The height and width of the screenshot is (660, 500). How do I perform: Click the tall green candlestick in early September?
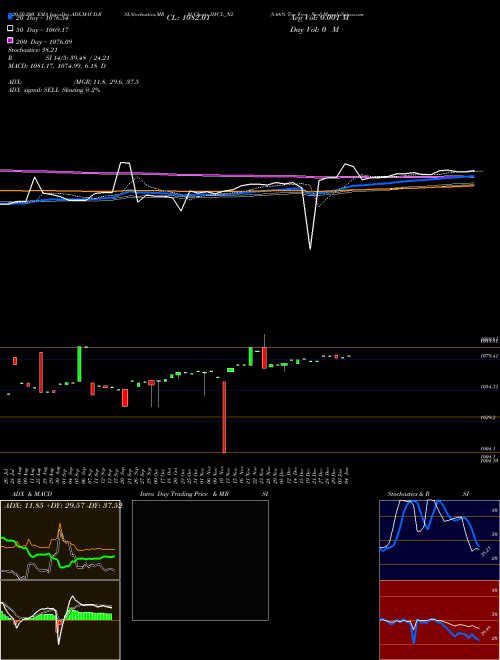click(79, 365)
